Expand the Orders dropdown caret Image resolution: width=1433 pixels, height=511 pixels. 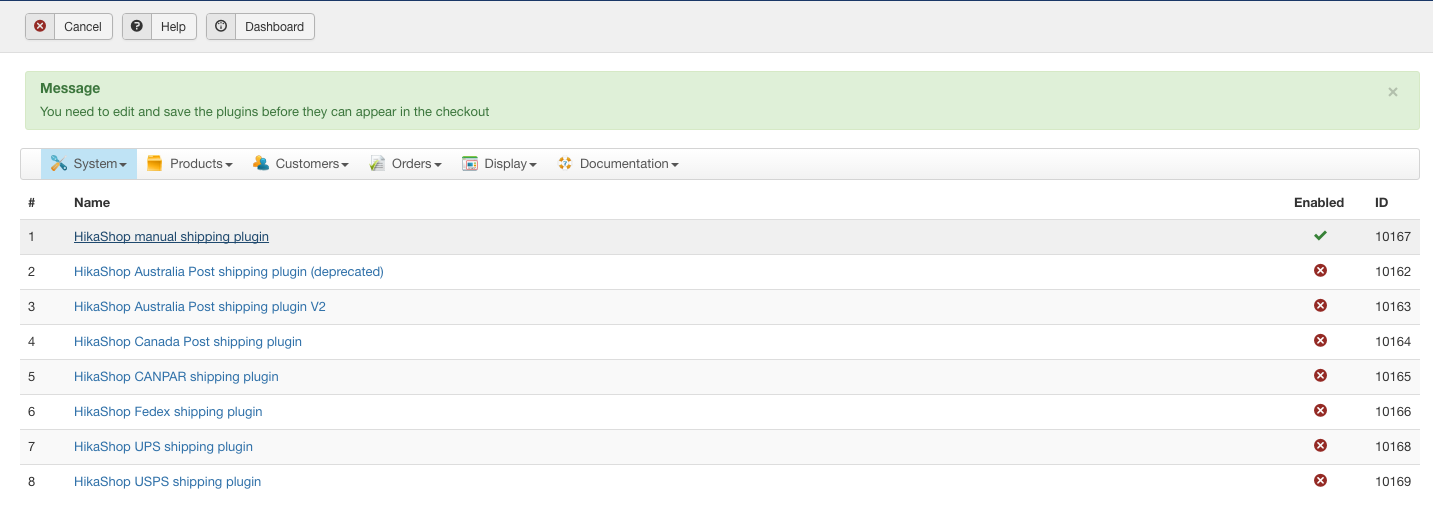(438, 165)
